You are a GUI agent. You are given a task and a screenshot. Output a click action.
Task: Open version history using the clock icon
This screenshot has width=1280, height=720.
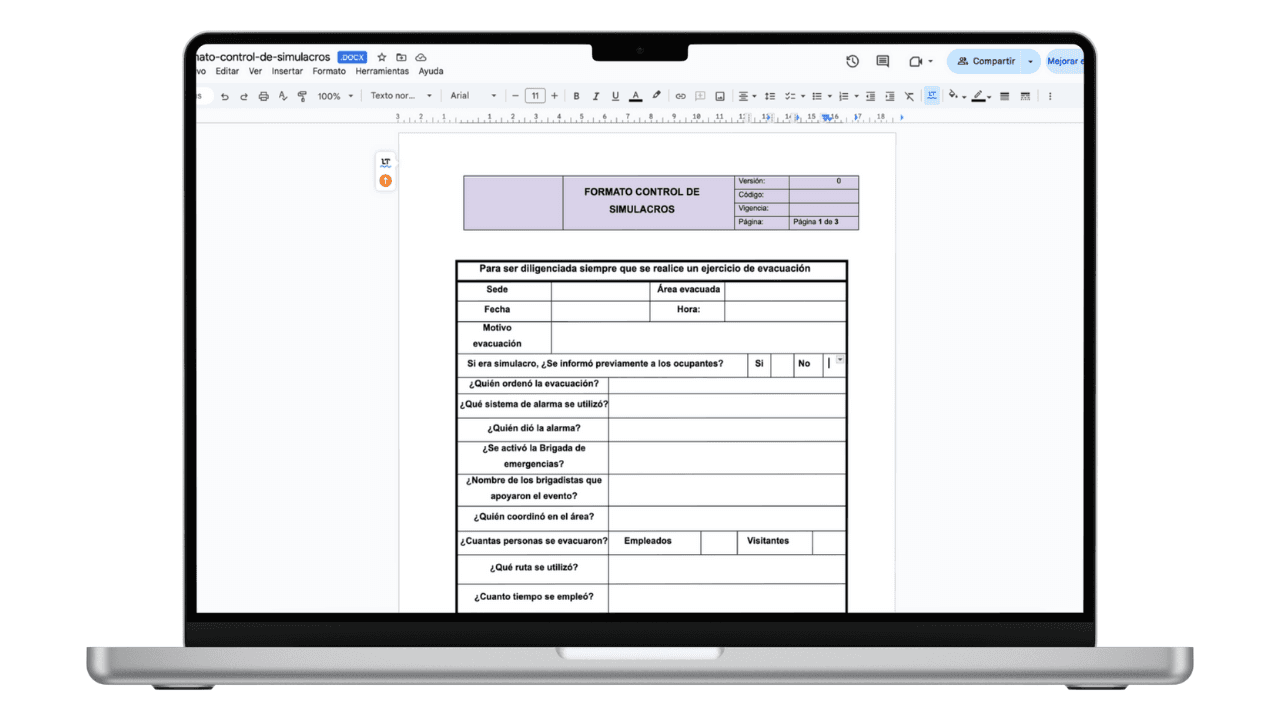[x=852, y=61]
